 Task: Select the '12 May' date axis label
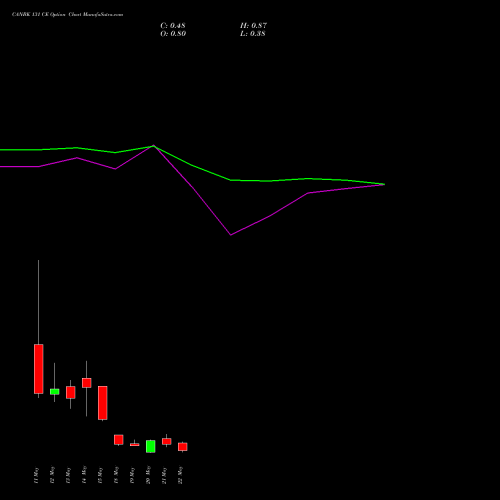[52, 475]
